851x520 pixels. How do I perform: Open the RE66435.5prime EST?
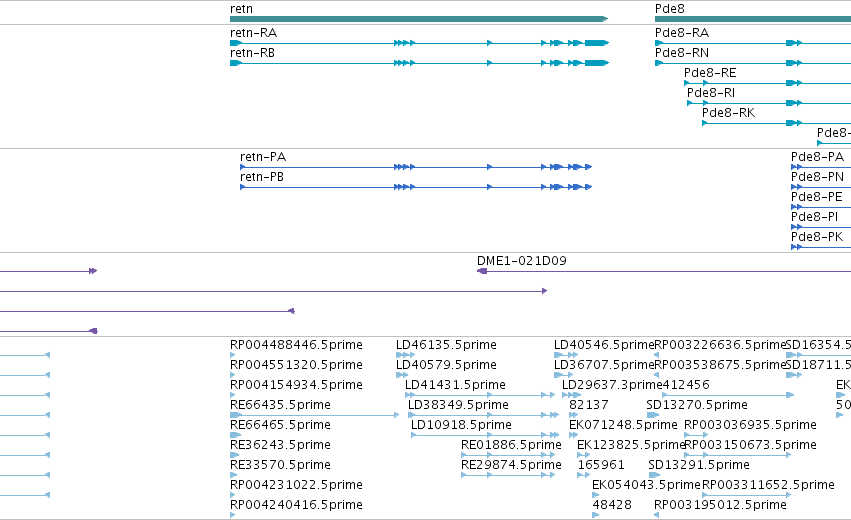(x=280, y=405)
